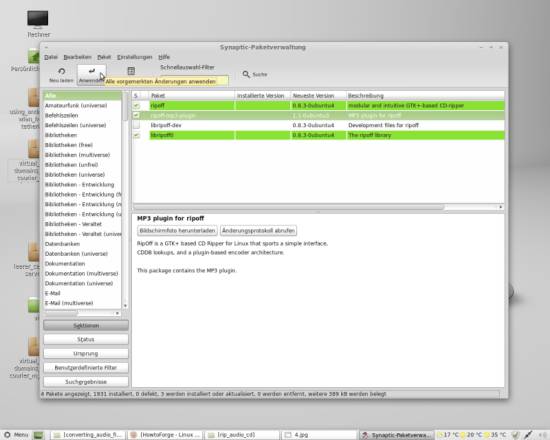This screenshot has width=550, height=440.
Task: Select Amateurfunk (universe) section
Action: 82,105
